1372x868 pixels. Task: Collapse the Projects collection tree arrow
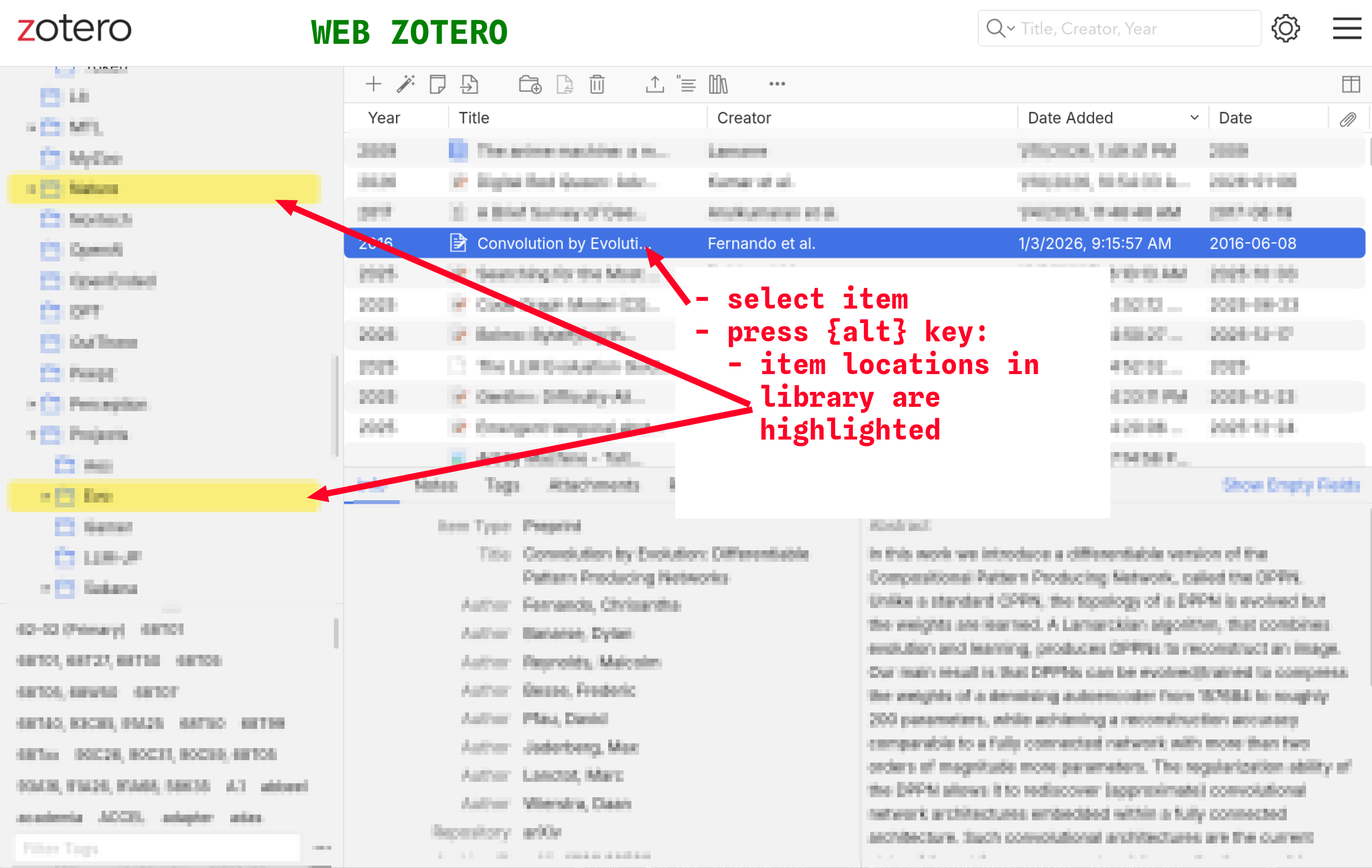pyautogui.click(x=31, y=435)
